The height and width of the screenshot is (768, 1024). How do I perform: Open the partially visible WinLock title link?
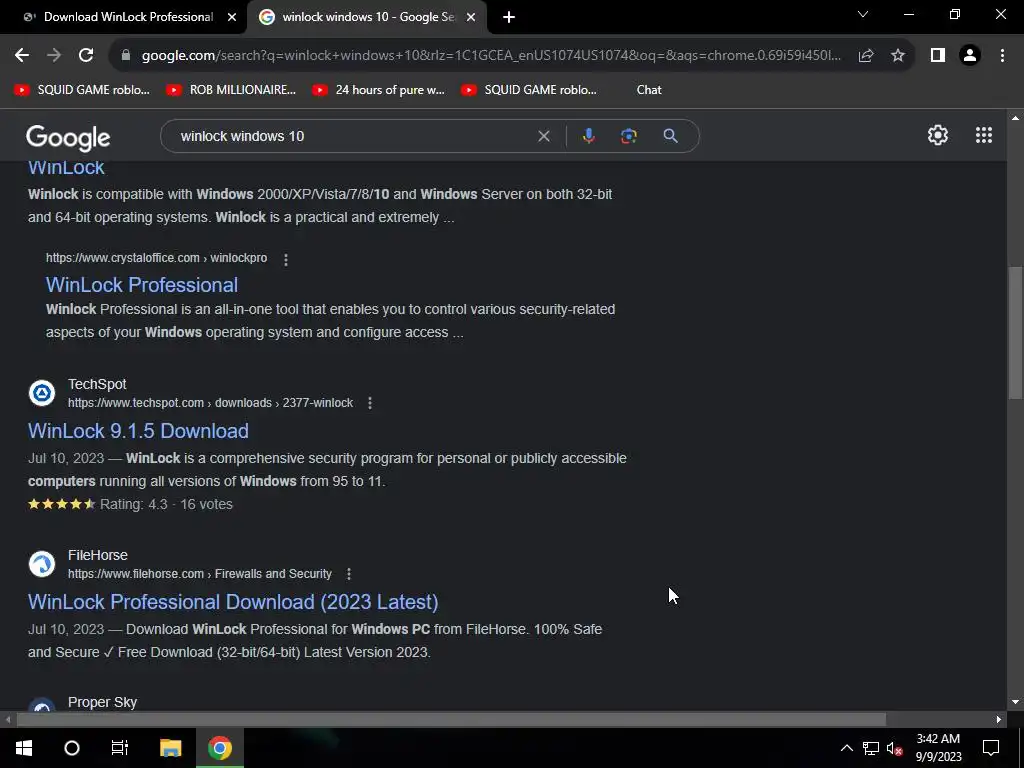click(x=66, y=168)
